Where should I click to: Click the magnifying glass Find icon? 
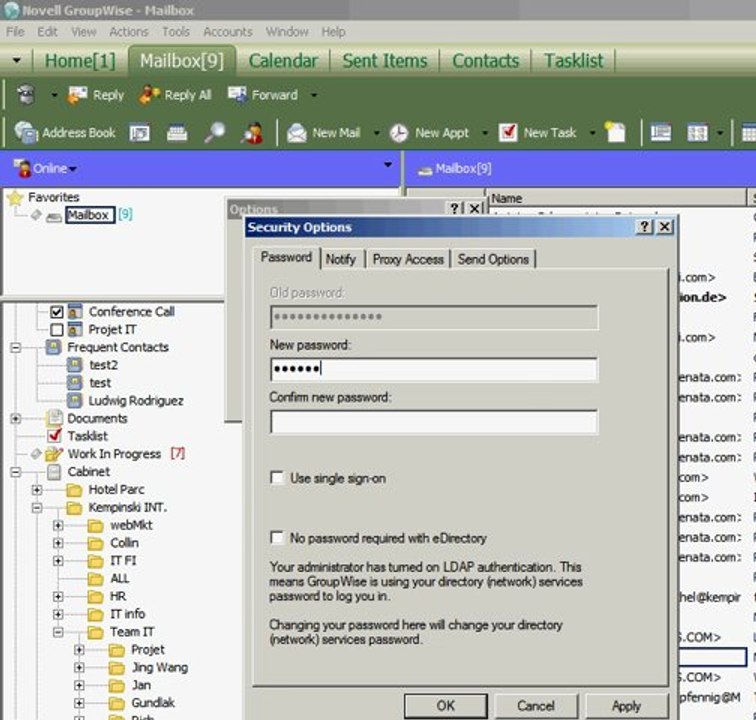[x=214, y=133]
